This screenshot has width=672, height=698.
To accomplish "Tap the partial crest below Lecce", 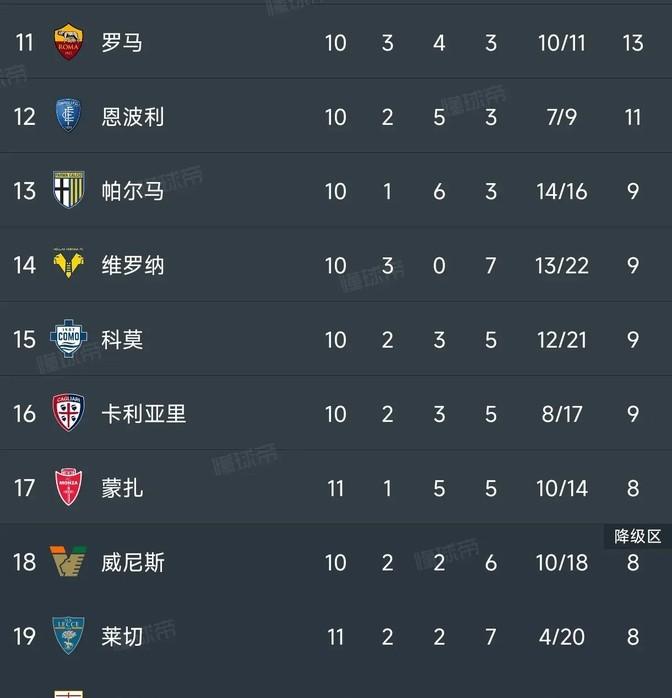I will pos(68,694).
